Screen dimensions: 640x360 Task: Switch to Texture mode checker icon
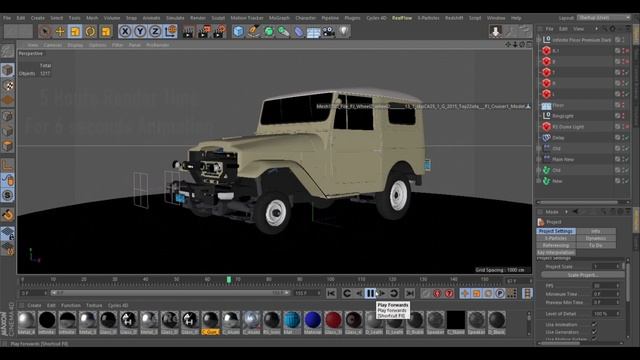[7, 85]
